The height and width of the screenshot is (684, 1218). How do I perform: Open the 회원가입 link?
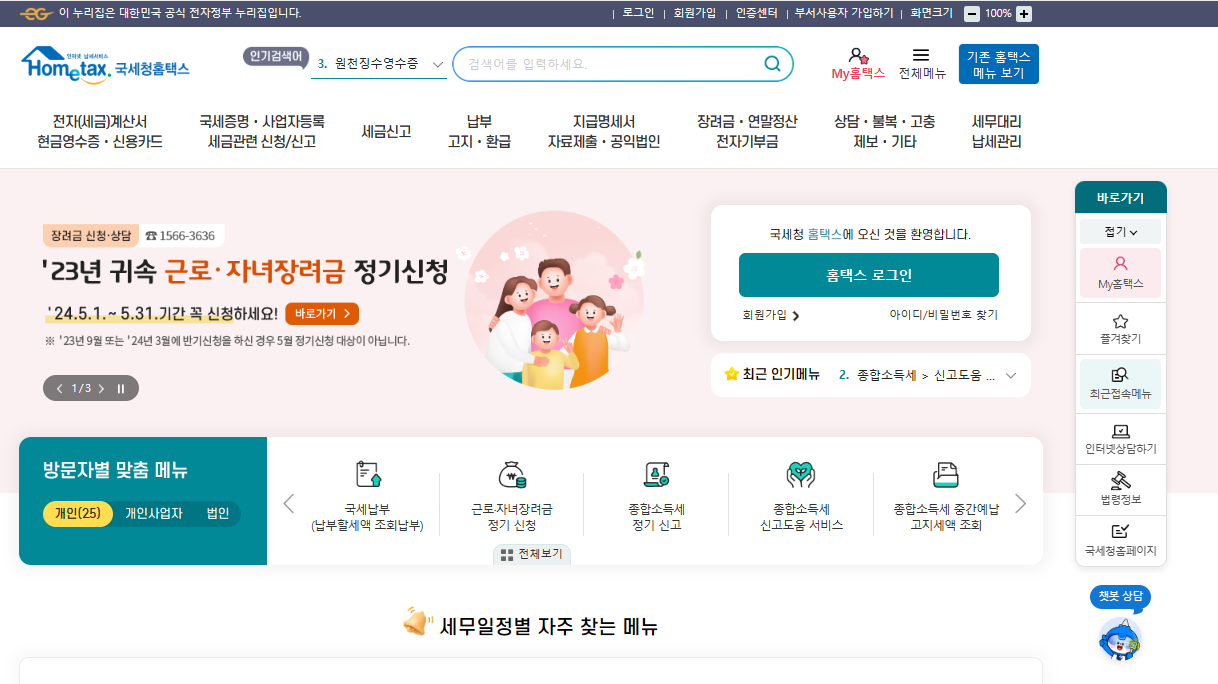(x=694, y=13)
